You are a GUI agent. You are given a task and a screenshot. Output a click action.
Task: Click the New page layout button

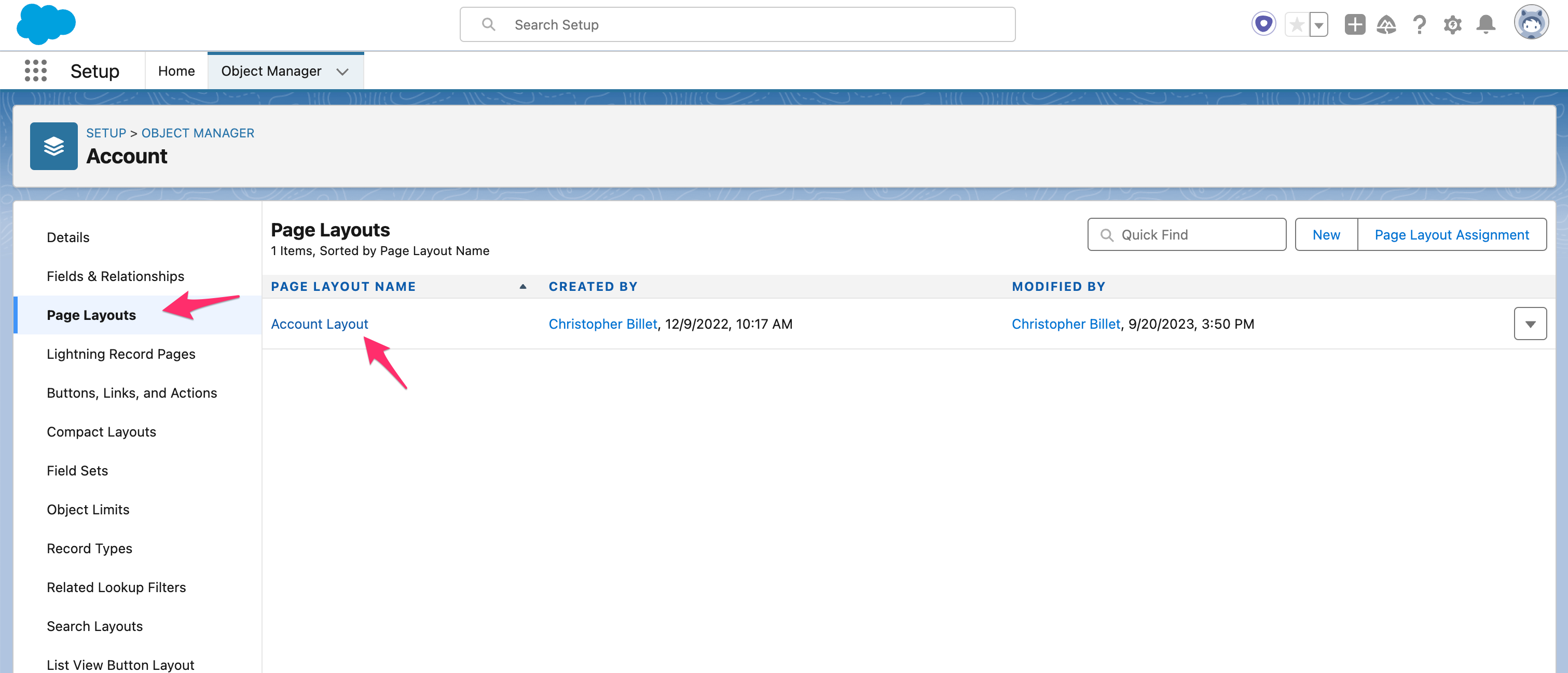(1326, 235)
